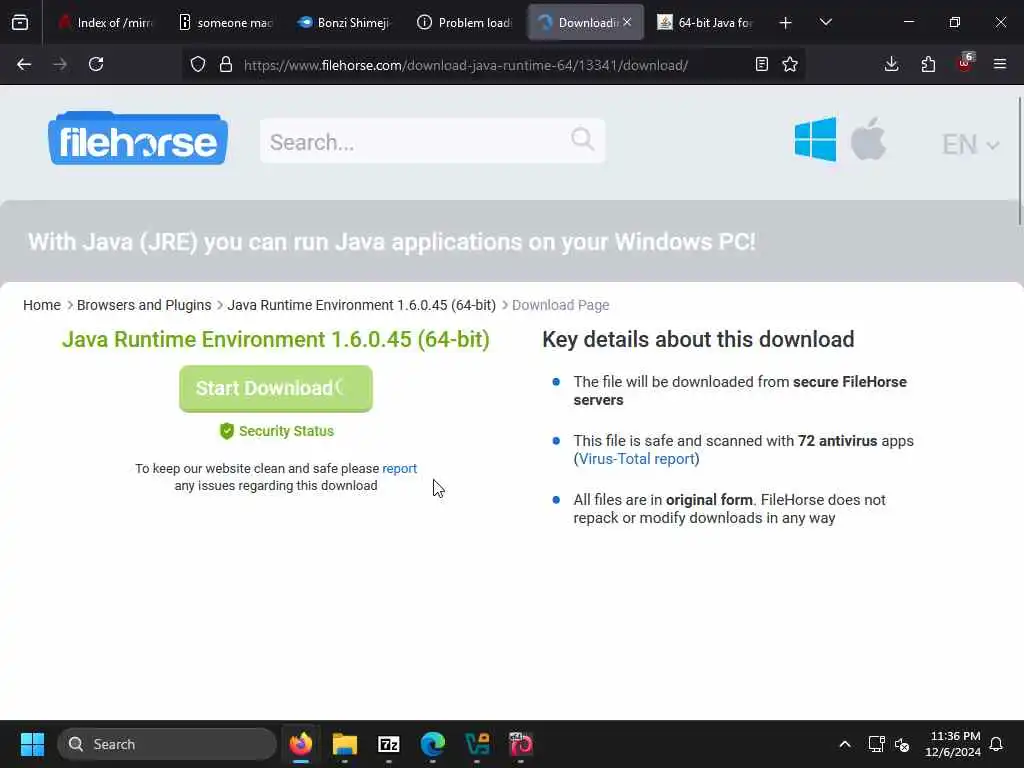The width and height of the screenshot is (1024, 768).
Task: Toggle reader view icon
Action: pos(761,65)
